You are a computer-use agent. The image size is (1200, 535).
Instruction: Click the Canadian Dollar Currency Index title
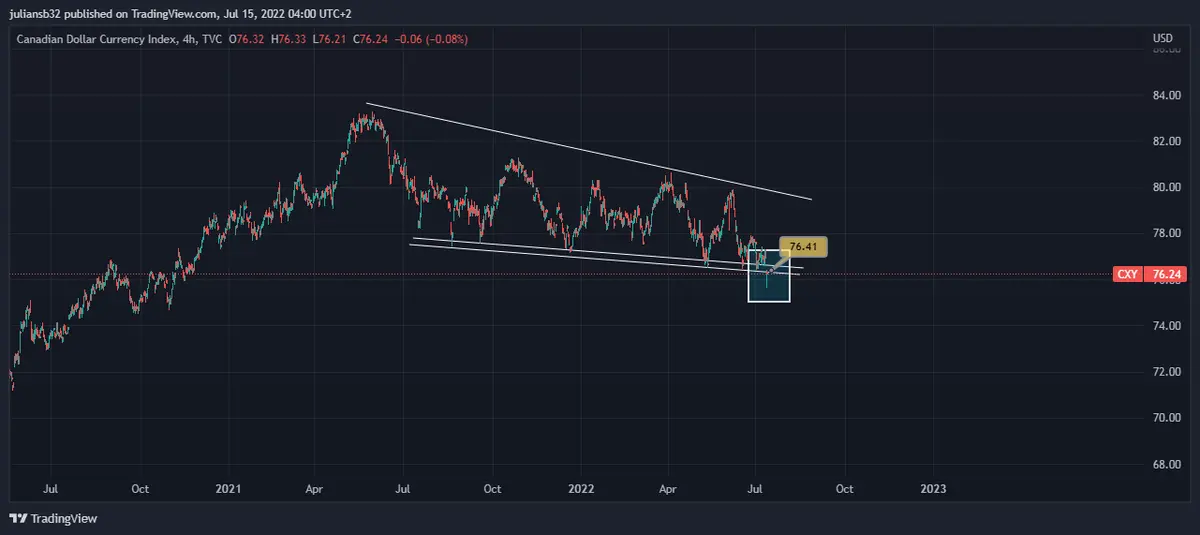88,39
